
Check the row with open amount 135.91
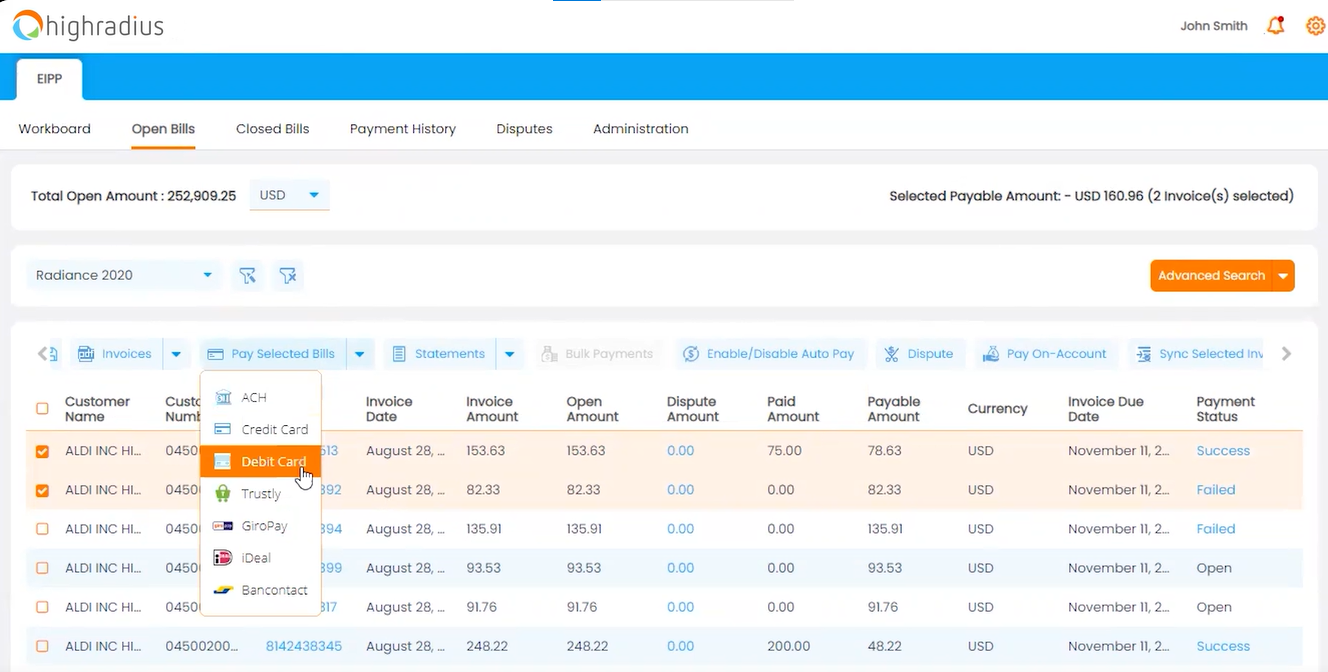42,529
